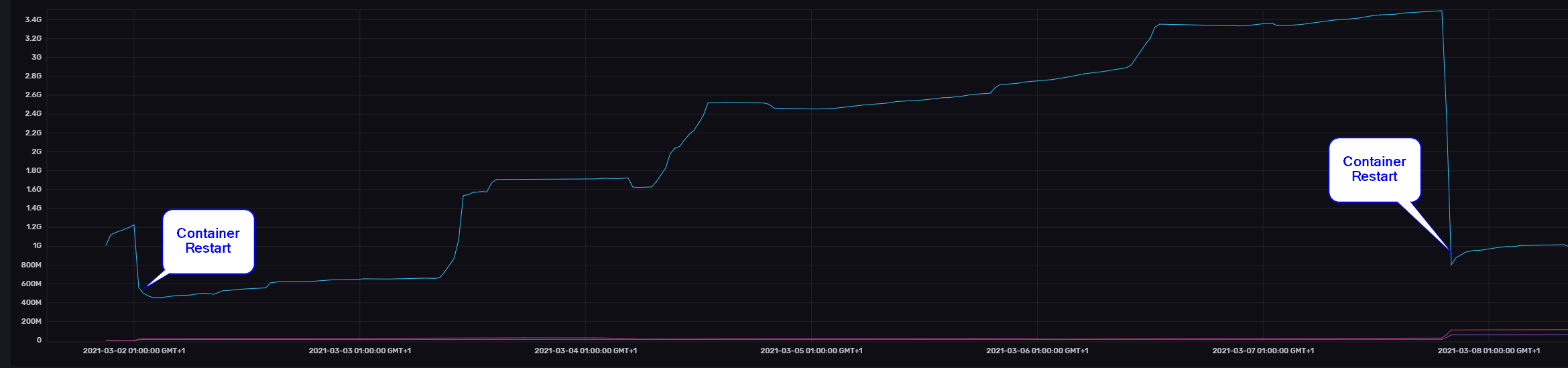1568x368 pixels.
Task: Click the blue line's highest peak before the final drop
Action: click(1441, 11)
